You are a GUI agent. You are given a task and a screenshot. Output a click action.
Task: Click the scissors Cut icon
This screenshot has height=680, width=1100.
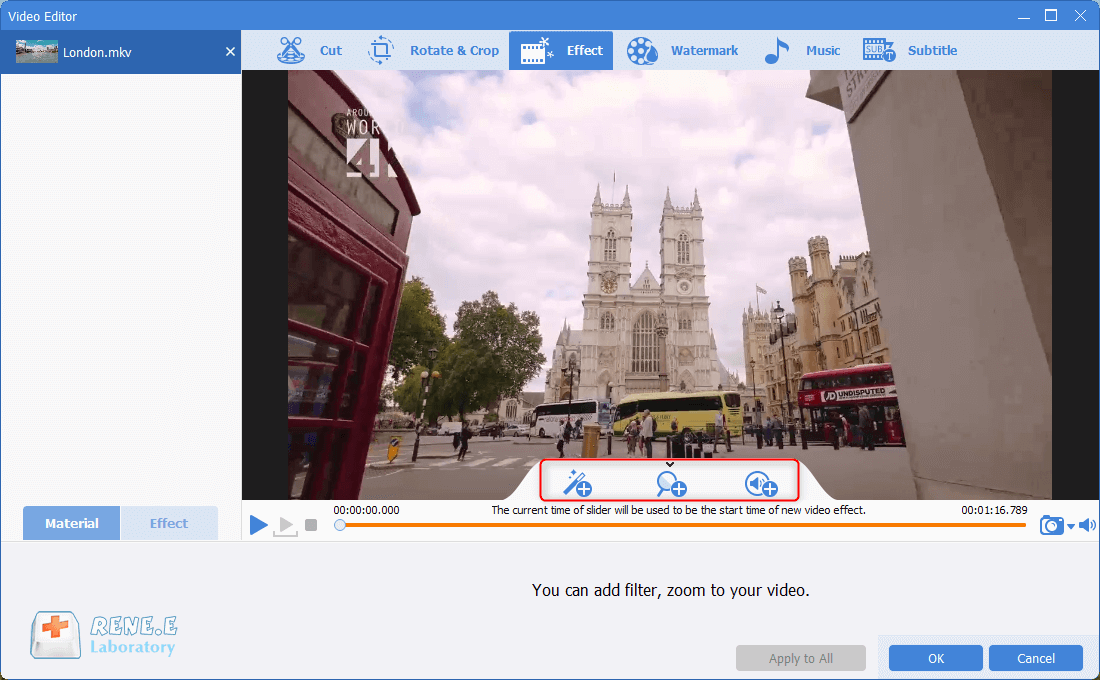290,51
